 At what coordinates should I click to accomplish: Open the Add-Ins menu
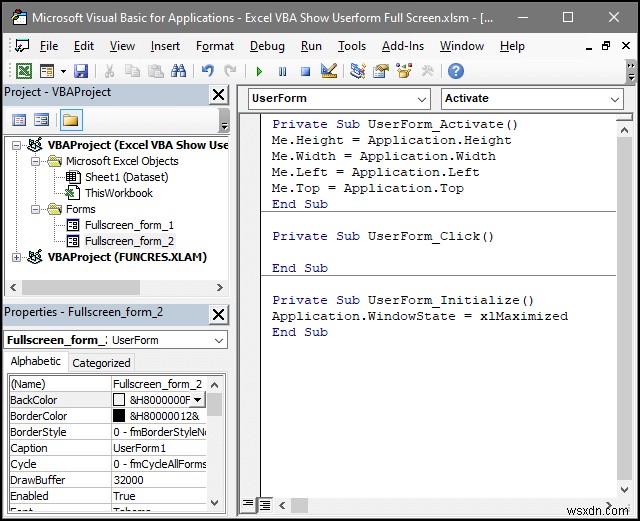[x=403, y=46]
